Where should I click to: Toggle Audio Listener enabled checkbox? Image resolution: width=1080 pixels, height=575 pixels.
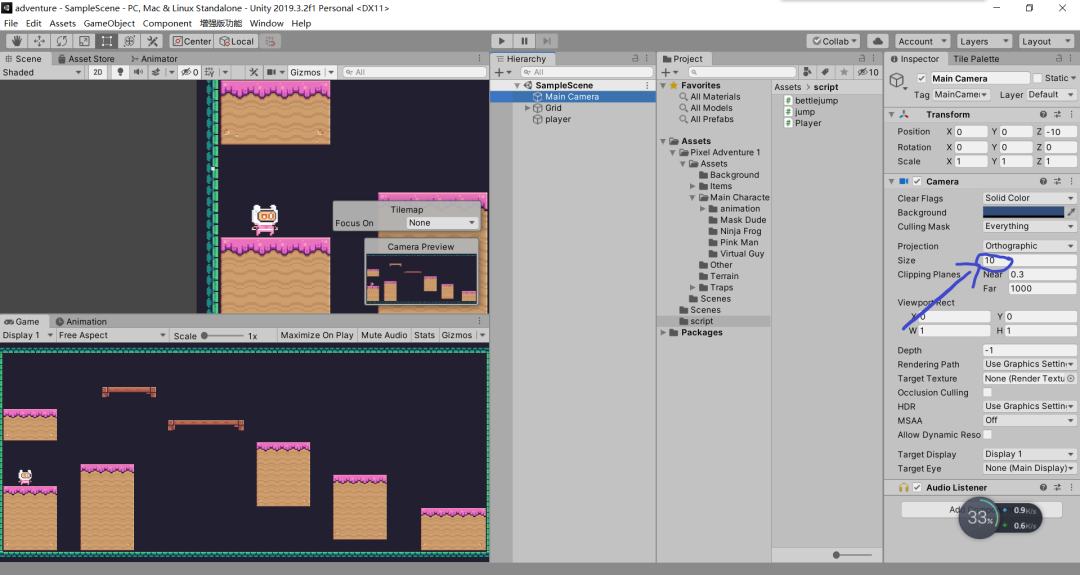917,488
